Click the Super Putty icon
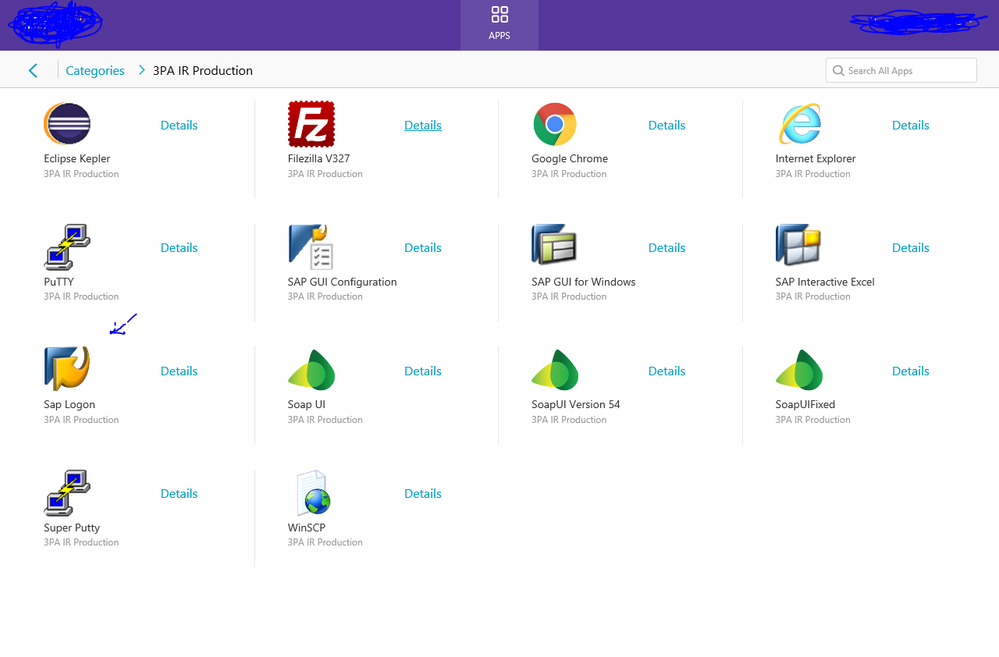The height and width of the screenshot is (657, 999). tap(67, 493)
